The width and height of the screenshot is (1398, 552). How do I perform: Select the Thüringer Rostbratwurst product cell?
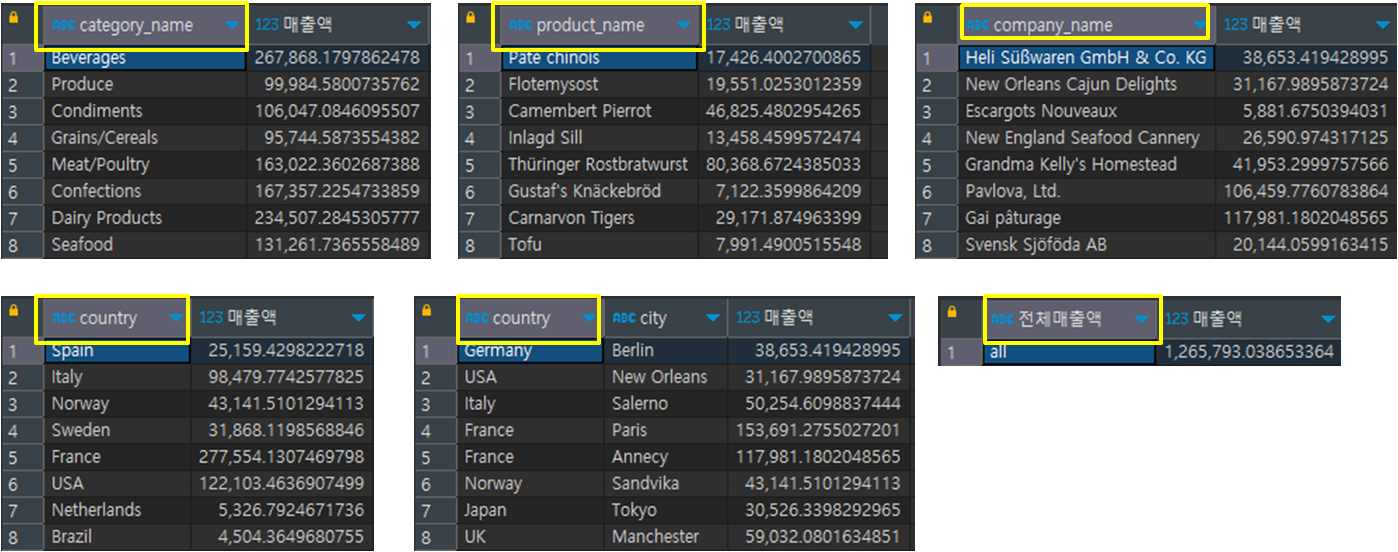[x=599, y=164]
